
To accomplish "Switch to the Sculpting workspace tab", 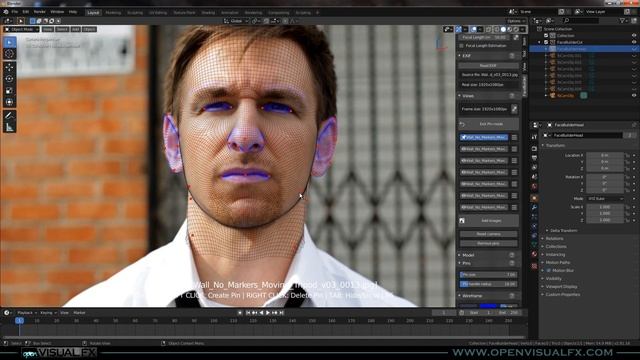I will click(x=135, y=13).
